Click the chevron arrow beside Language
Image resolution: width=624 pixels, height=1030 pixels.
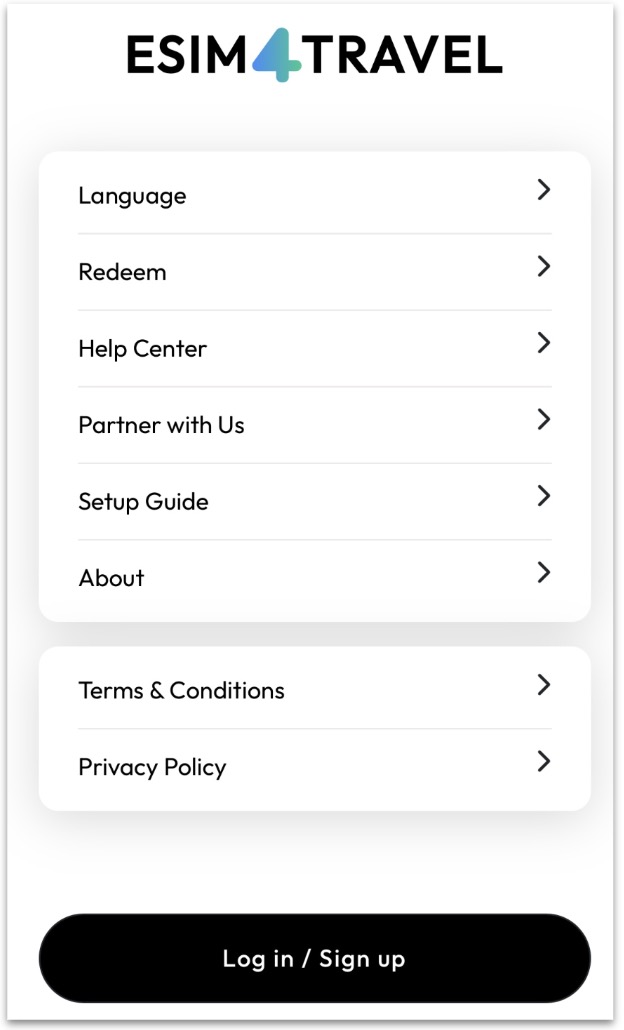tap(543, 190)
